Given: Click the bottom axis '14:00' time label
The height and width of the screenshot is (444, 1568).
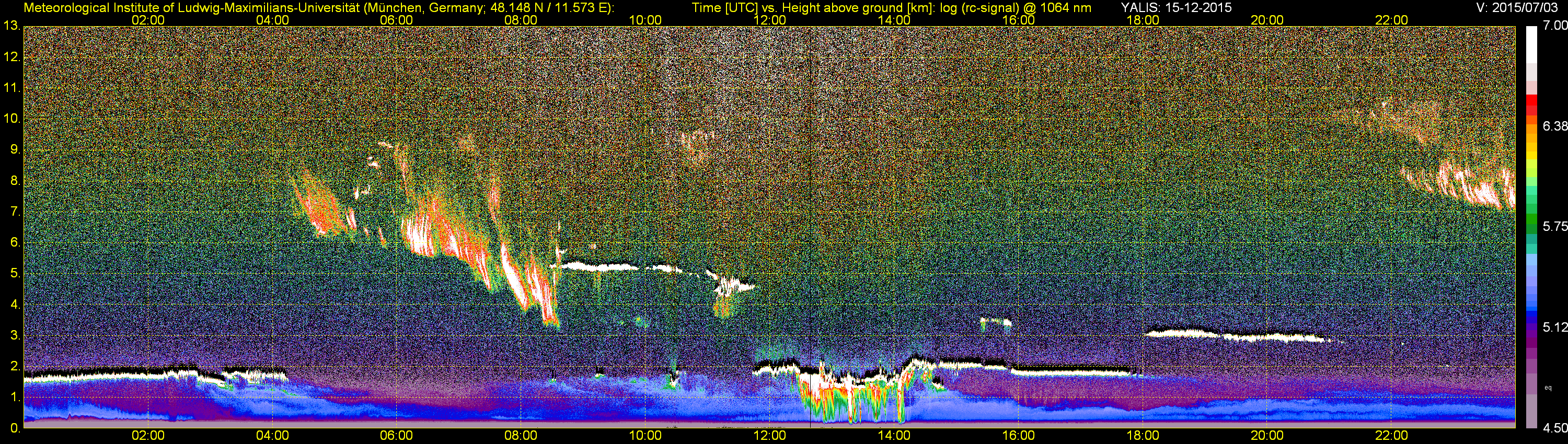Looking at the screenshot, I should pos(894,436).
